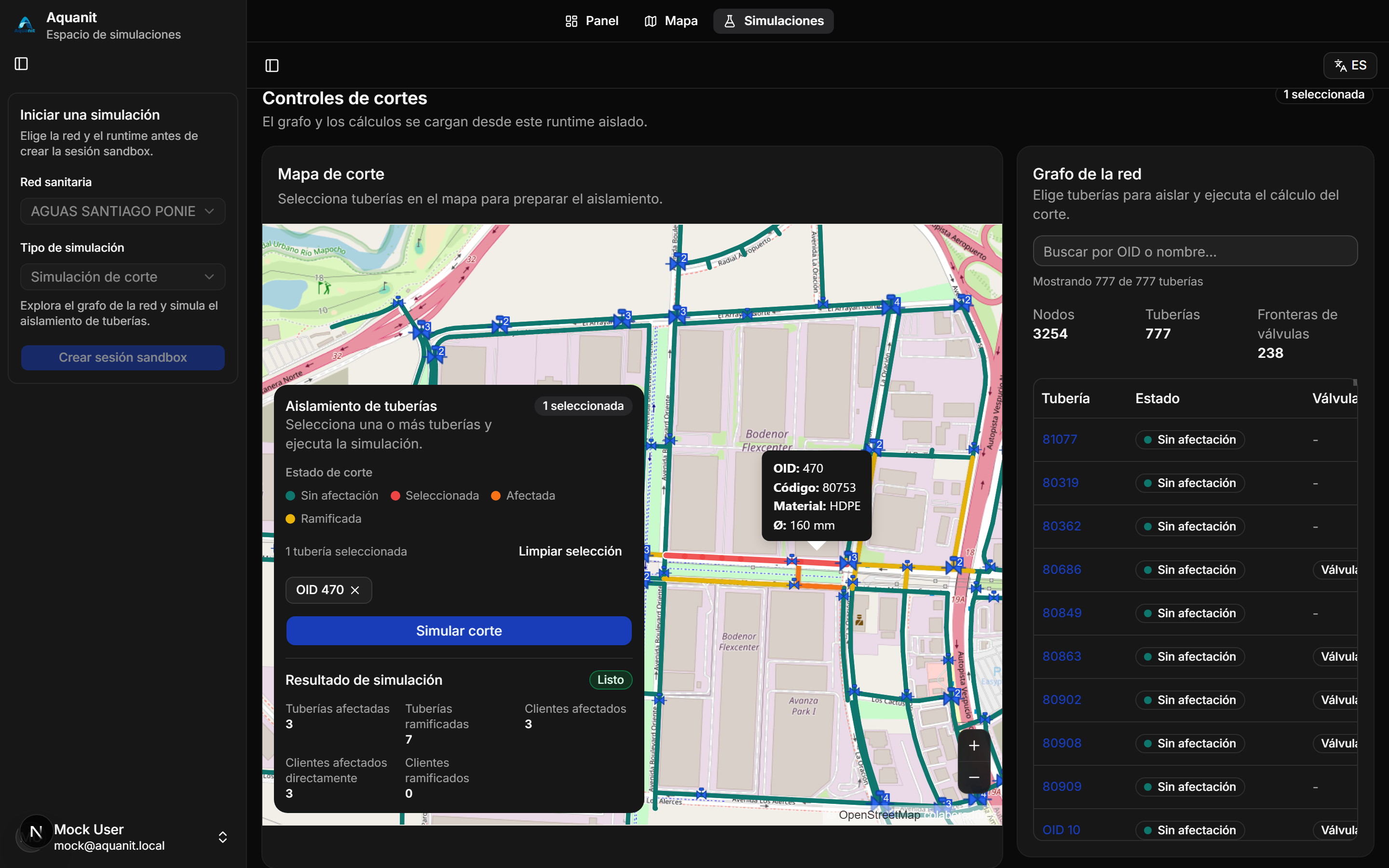Open pipe 80863 link
The height and width of the screenshot is (868, 1389).
click(1061, 656)
